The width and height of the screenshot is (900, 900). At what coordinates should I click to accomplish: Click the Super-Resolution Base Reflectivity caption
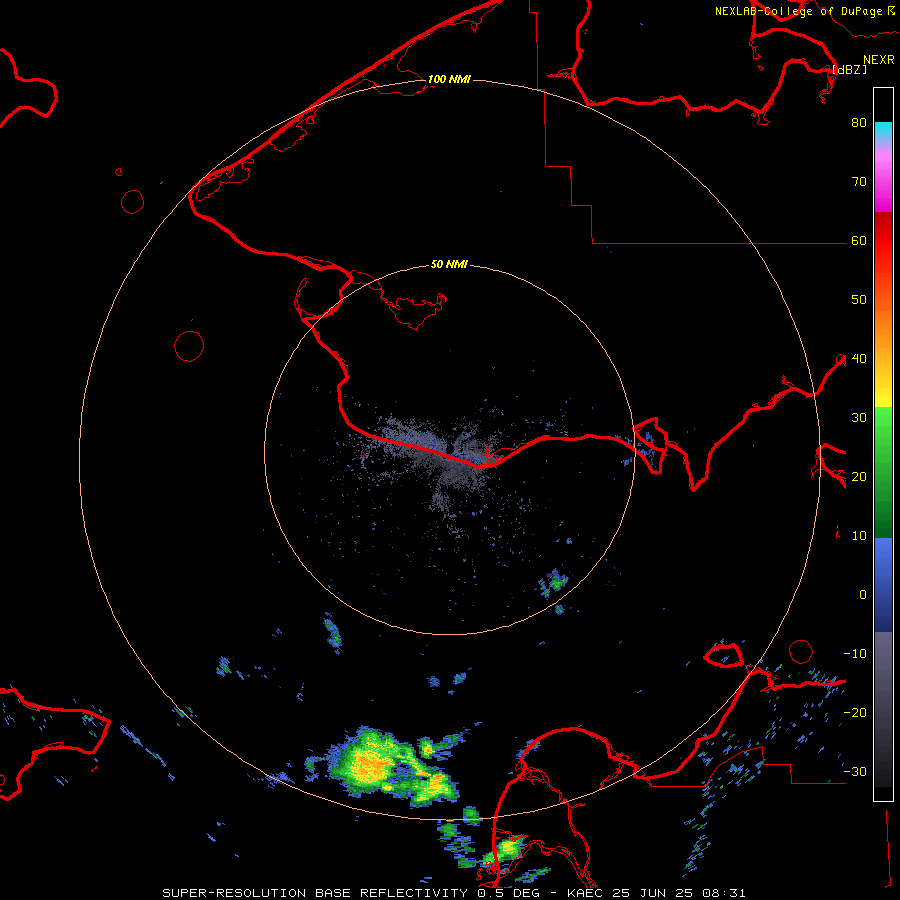point(454,893)
